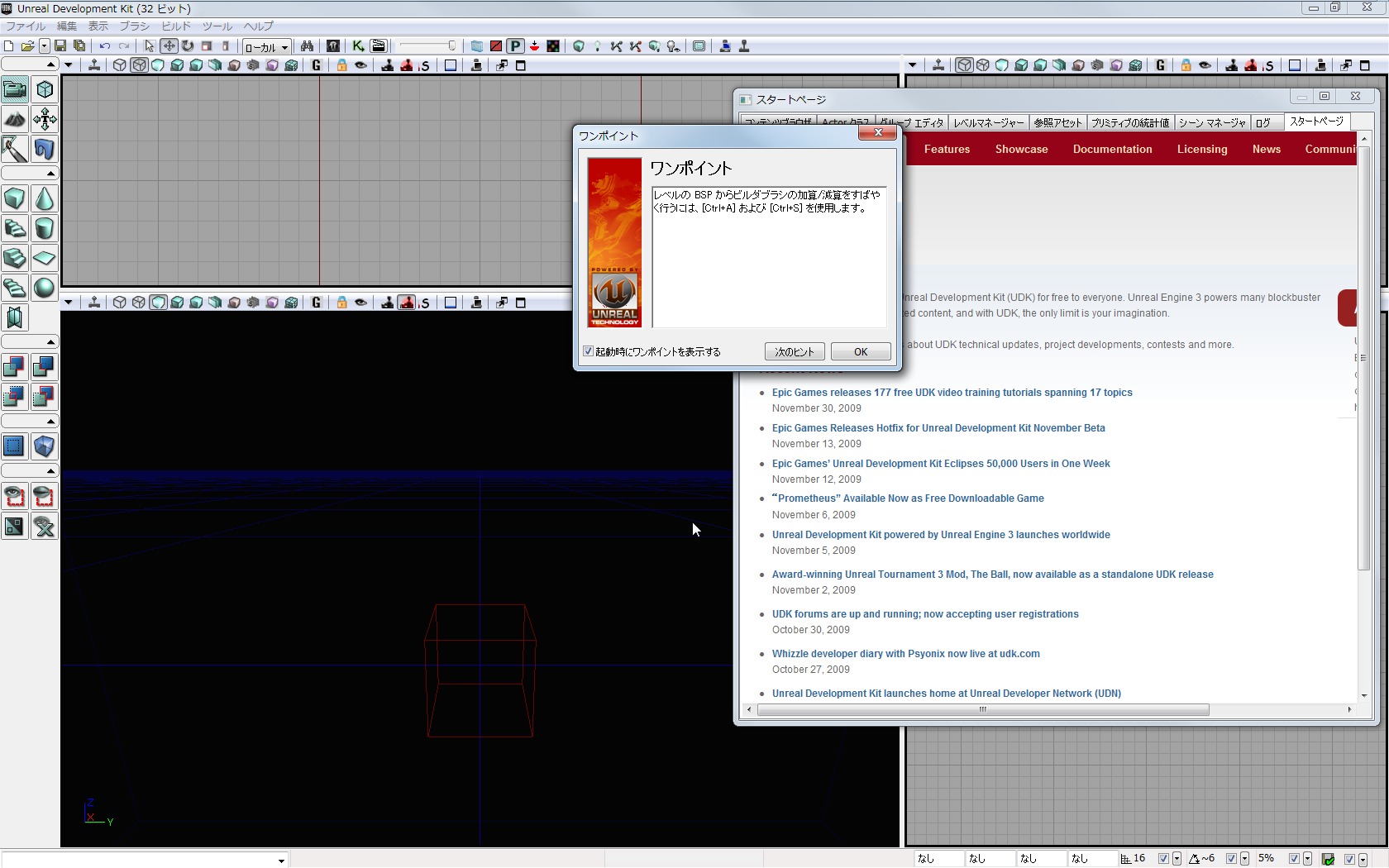Viewport: 1389px width, 868px height.
Task: Select the Geometry mode cube icon
Action: 45,89
